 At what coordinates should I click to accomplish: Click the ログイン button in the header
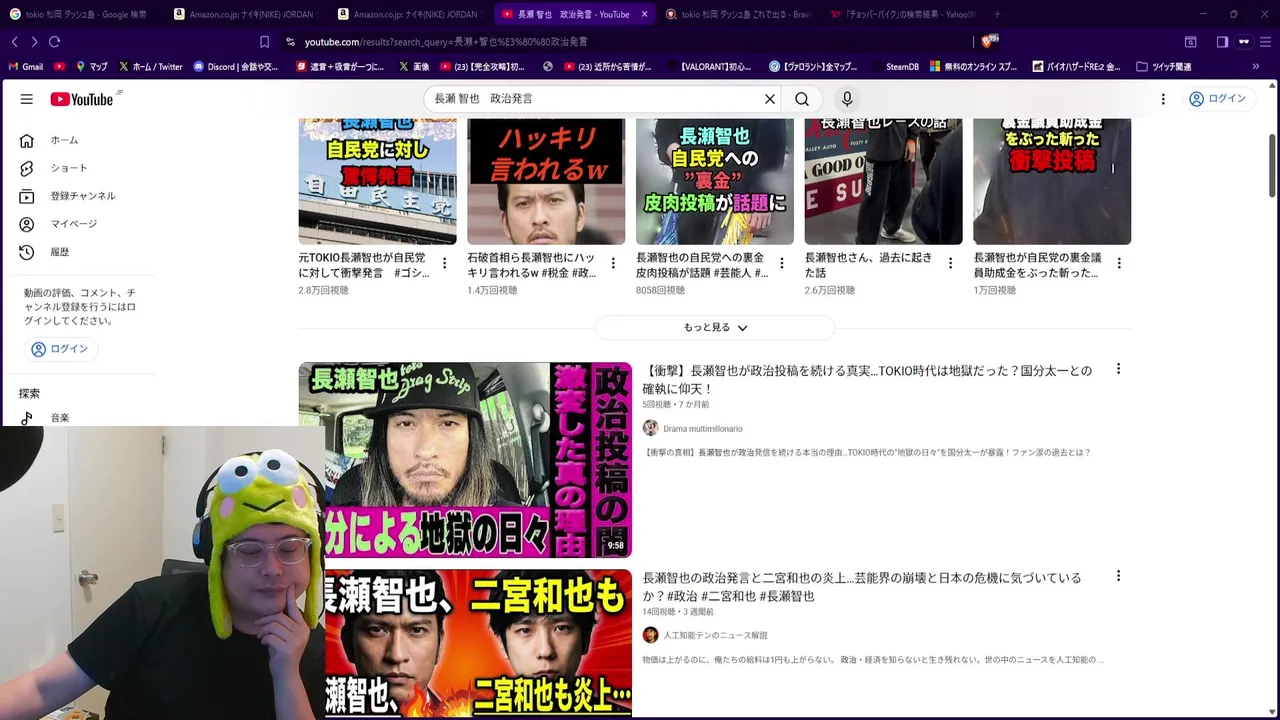coord(1217,99)
